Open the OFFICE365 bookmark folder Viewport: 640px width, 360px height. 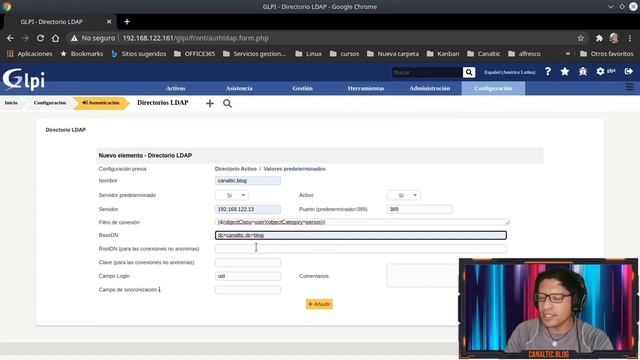click(195, 53)
